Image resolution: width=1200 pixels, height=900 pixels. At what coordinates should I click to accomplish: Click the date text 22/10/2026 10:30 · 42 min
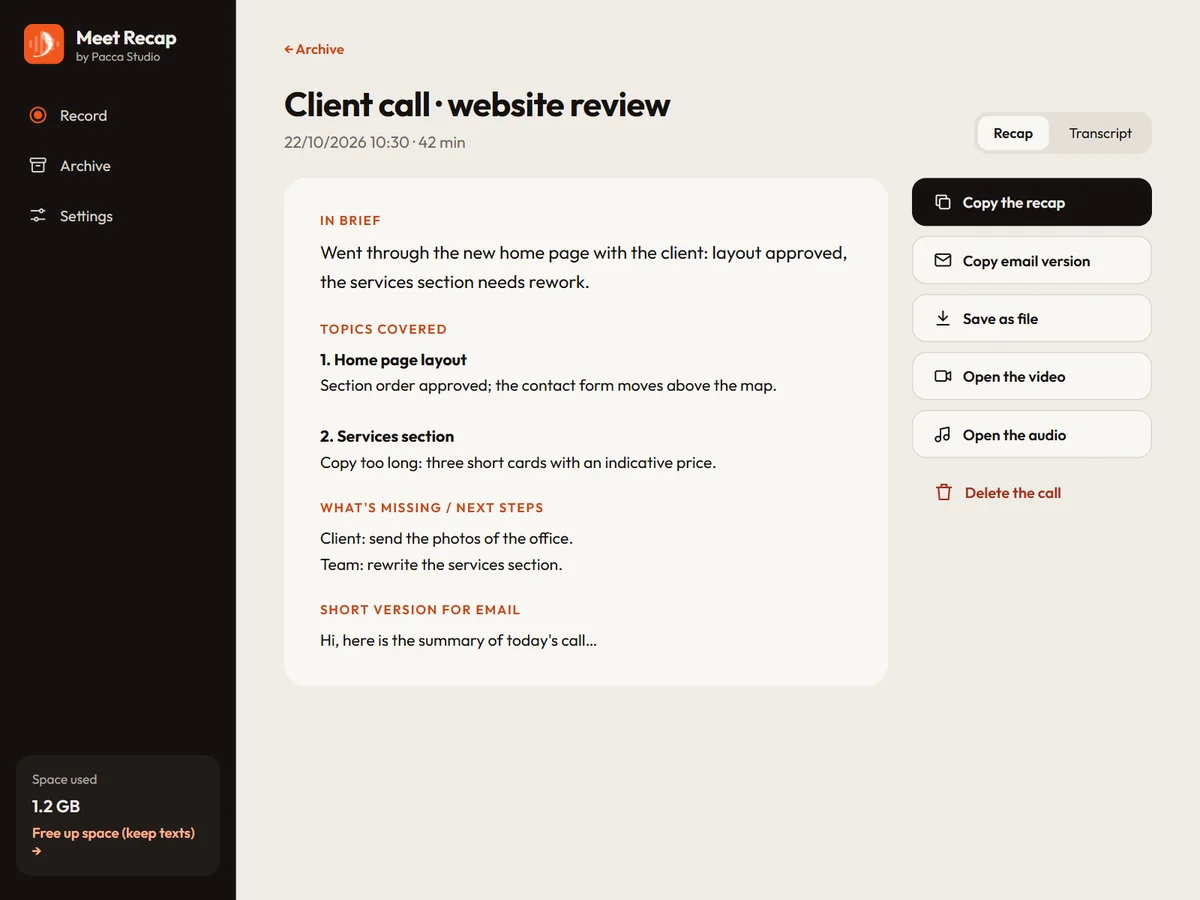point(375,142)
